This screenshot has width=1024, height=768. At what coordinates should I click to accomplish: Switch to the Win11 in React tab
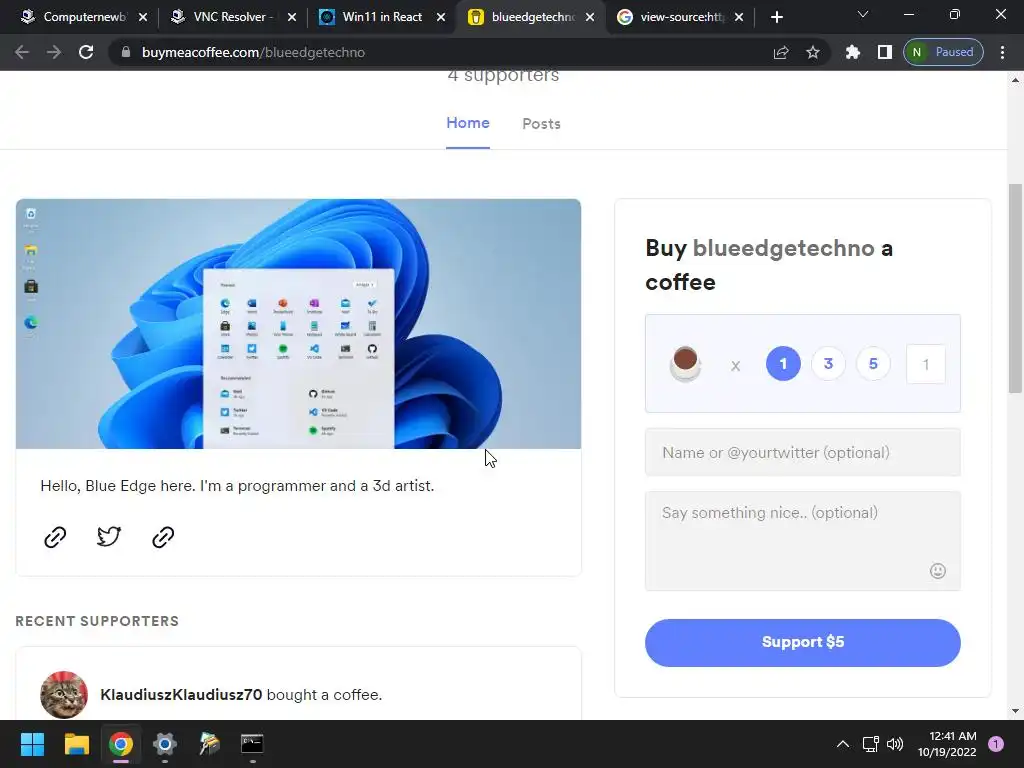tap(382, 17)
